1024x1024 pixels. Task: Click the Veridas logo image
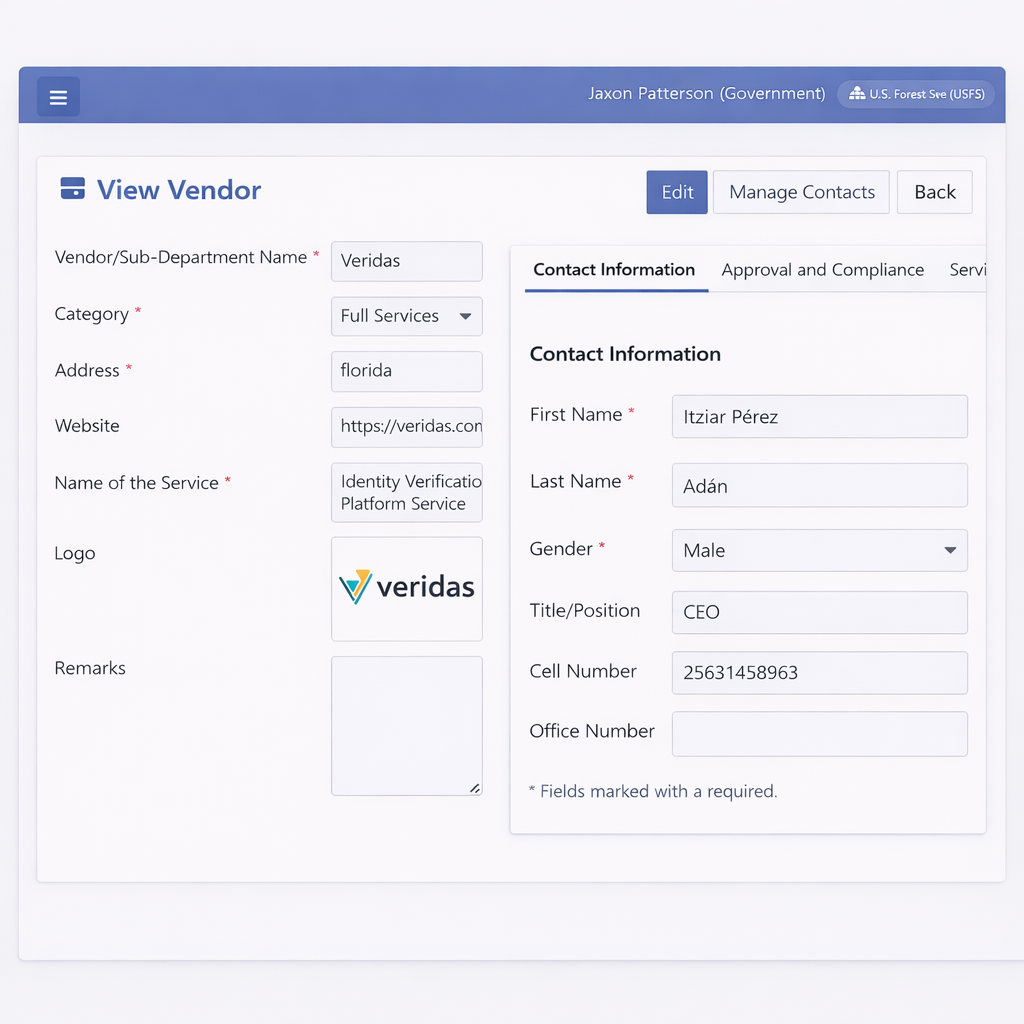click(x=407, y=587)
